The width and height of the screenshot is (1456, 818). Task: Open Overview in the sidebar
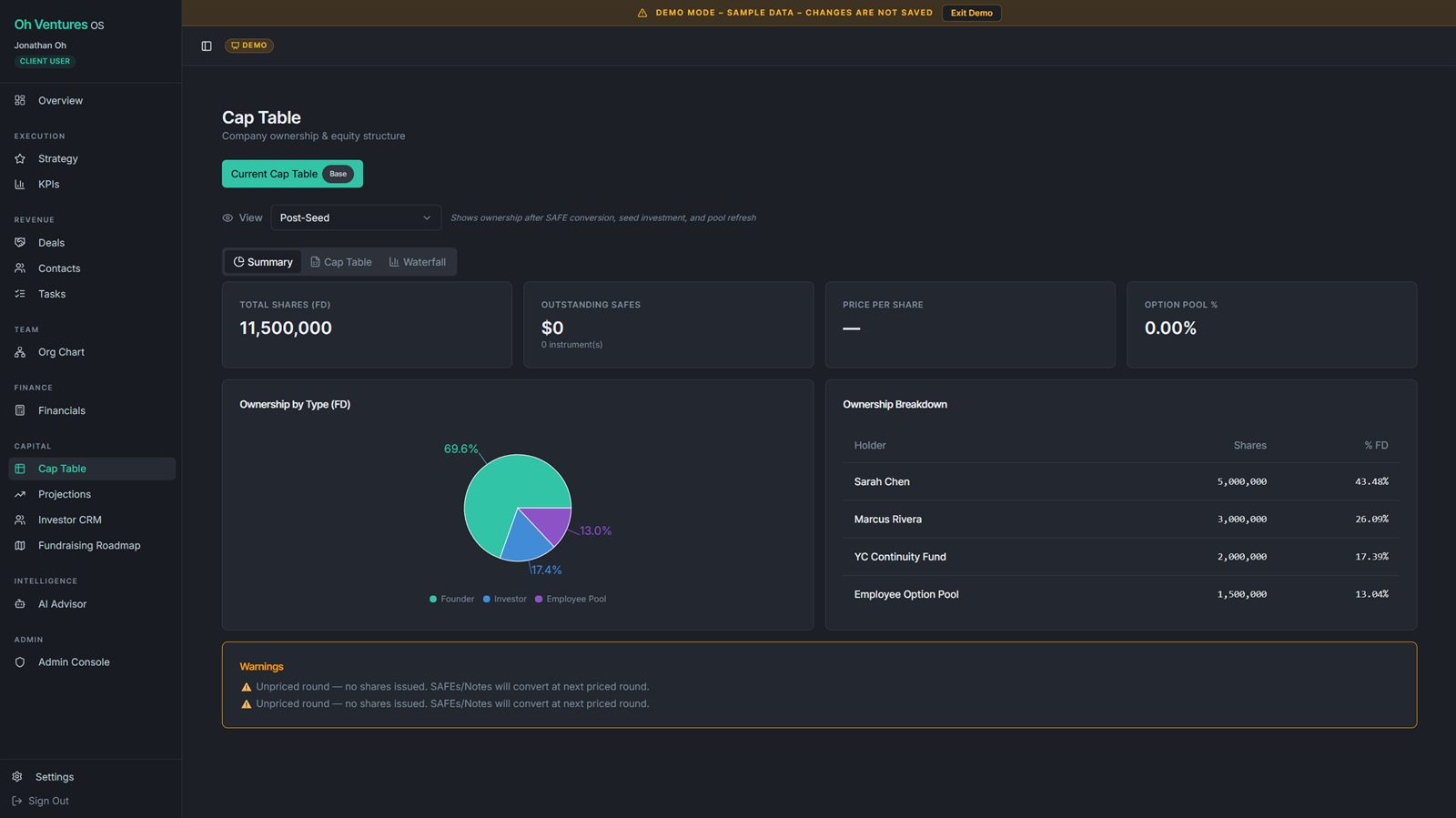[x=91, y=100]
